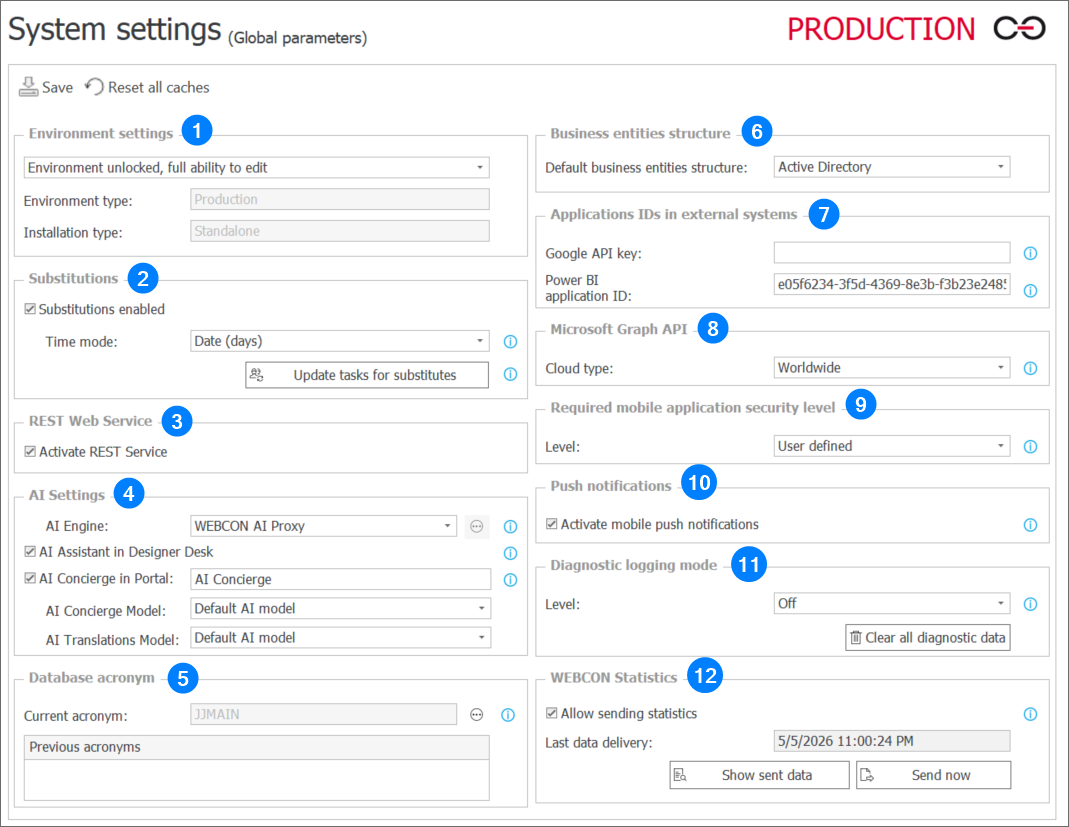Click the Save toolbar icon
Image resolution: width=1069 pixels, height=827 pixels.
coord(29,87)
